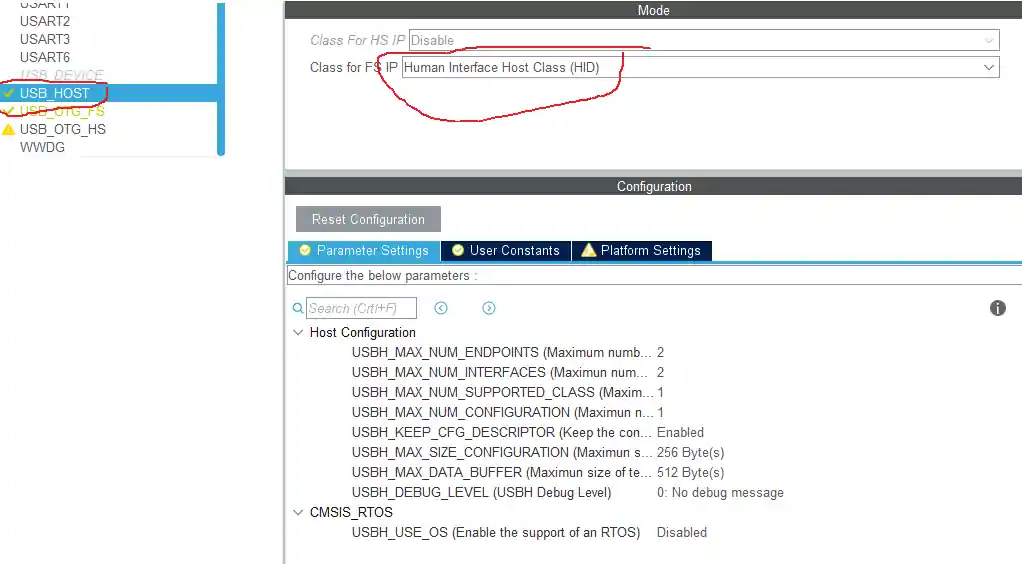
Task: Click the warning icon on Platform Settings tab
Action: 589,250
